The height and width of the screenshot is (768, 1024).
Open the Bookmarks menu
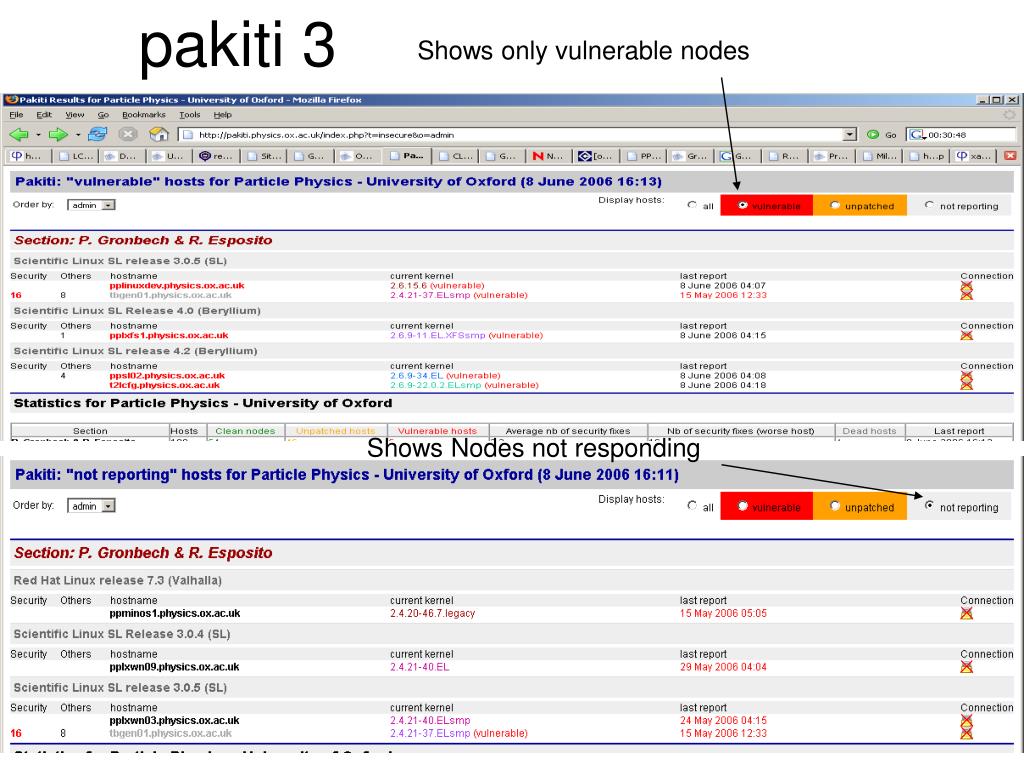[x=144, y=115]
